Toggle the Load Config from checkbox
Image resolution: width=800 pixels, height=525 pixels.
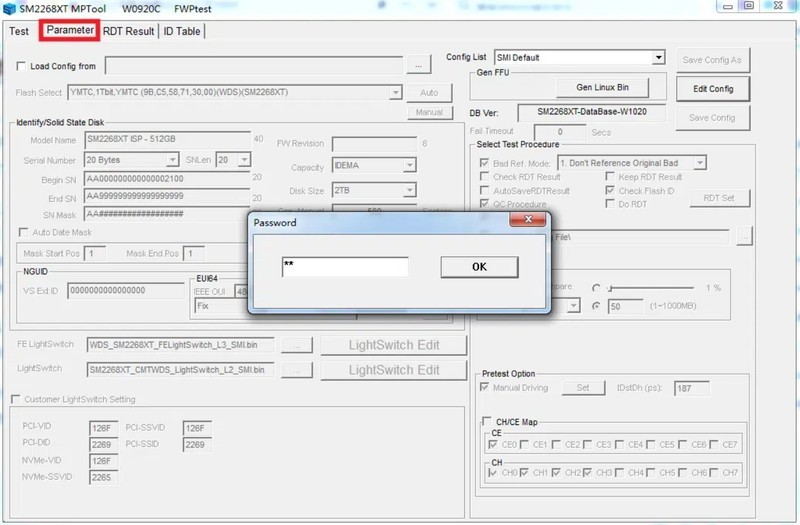pos(21,66)
